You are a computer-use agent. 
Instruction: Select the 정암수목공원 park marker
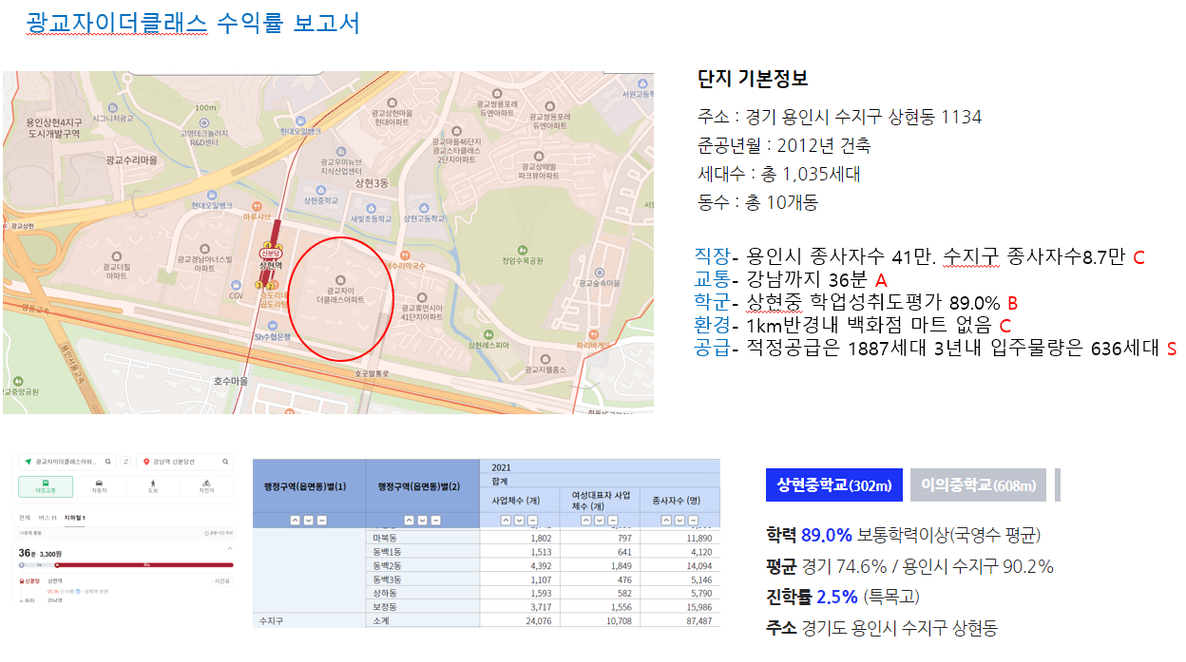click(522, 250)
